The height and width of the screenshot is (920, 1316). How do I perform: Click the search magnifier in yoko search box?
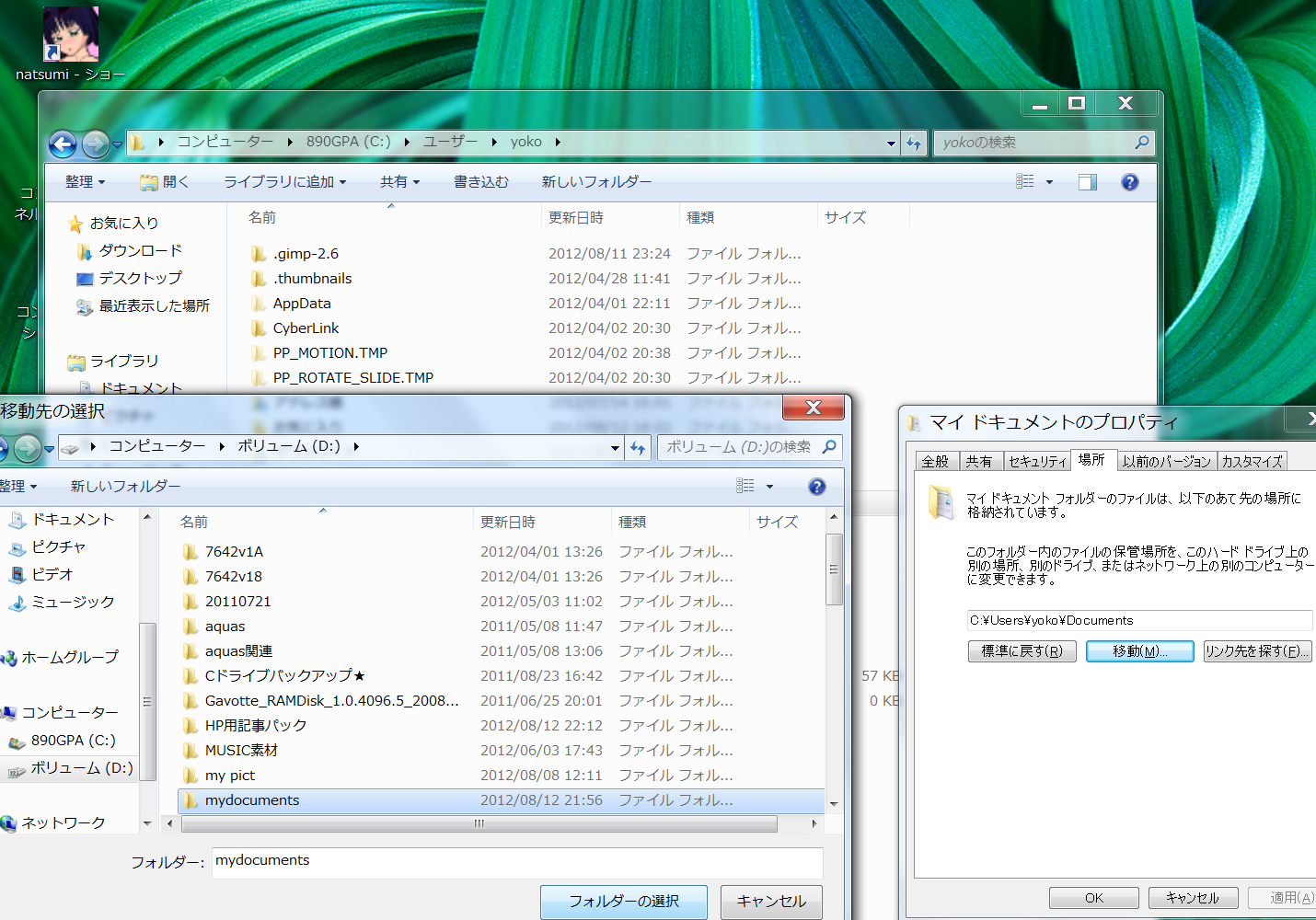coord(1141,143)
